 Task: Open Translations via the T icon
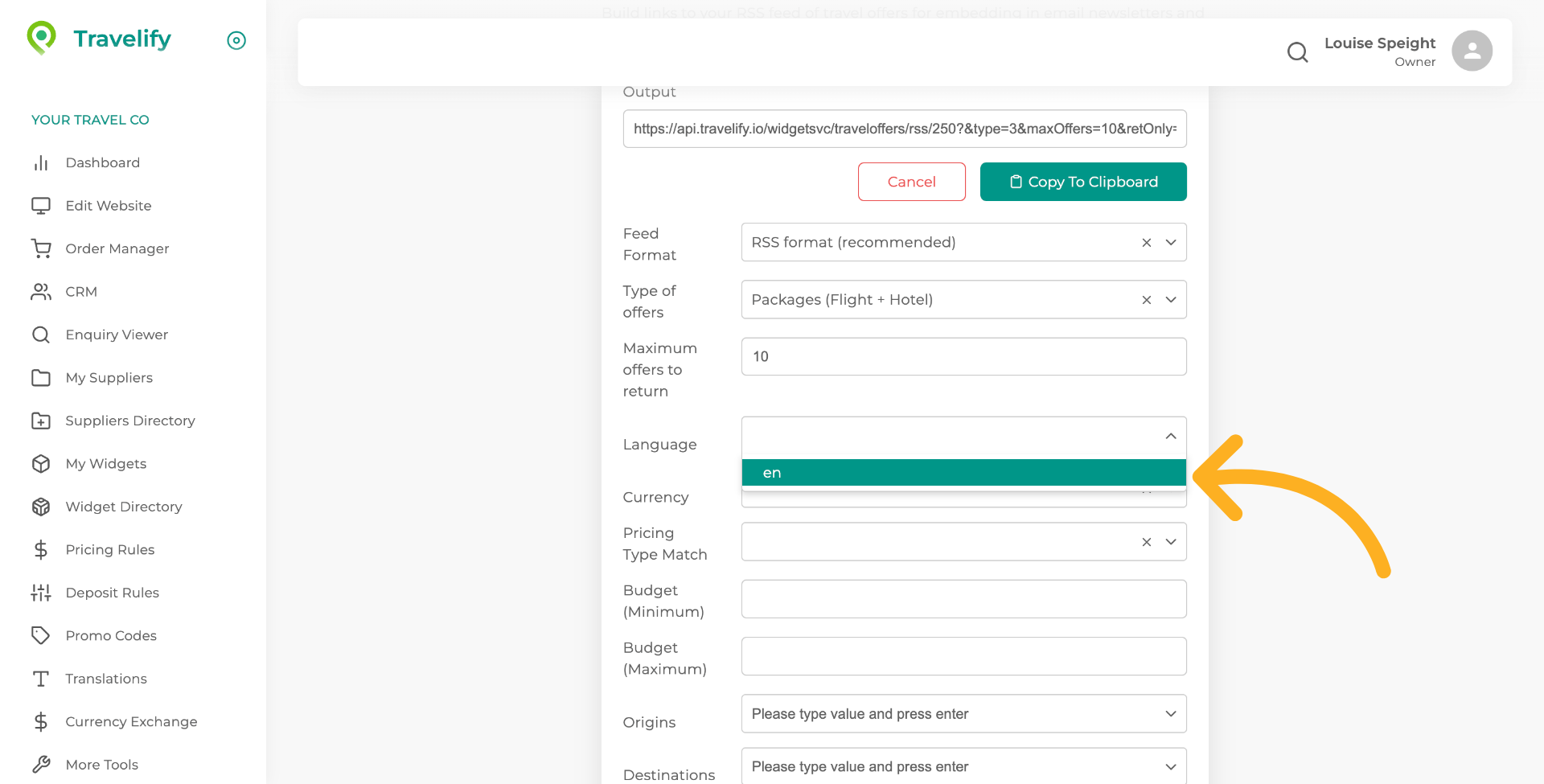(41, 679)
